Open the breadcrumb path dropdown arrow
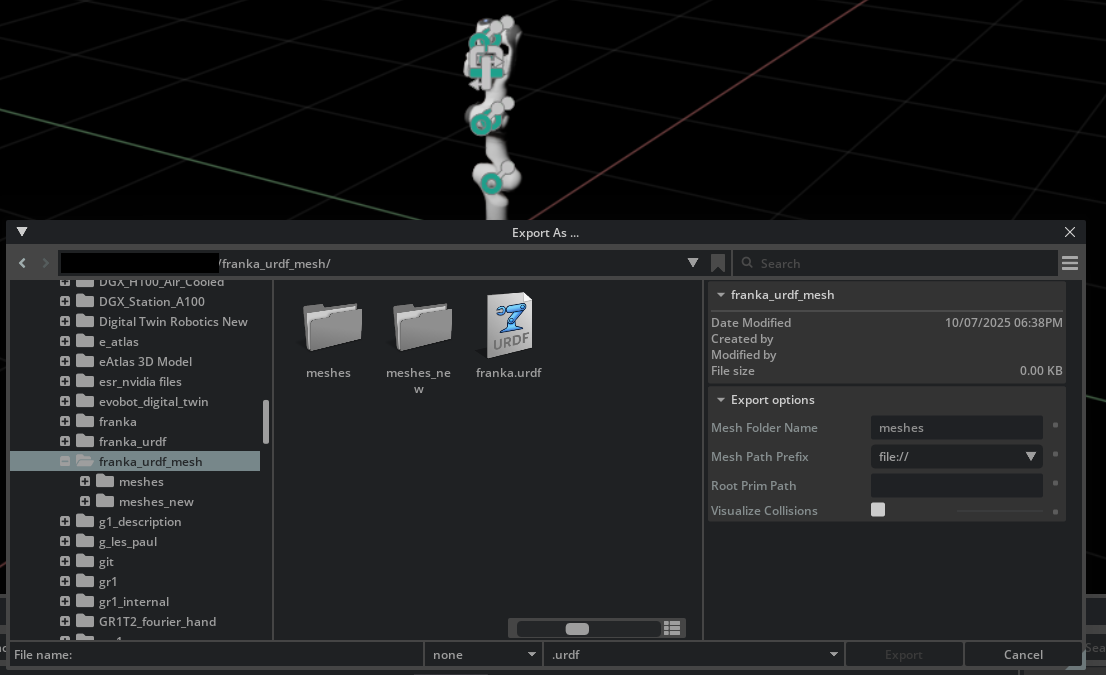Image resolution: width=1106 pixels, height=675 pixels. pos(693,263)
